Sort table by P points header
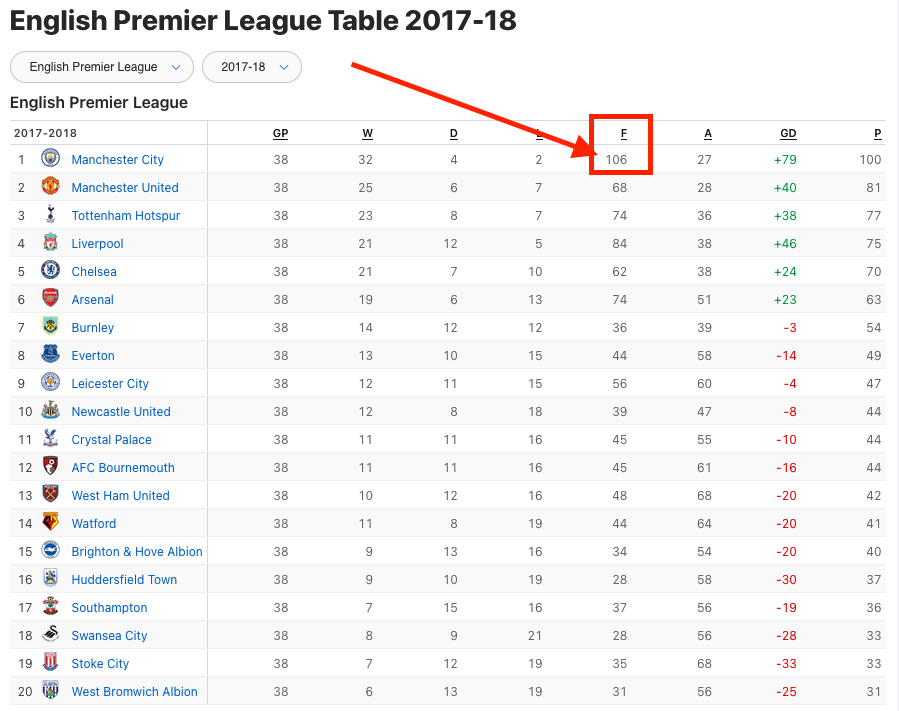Image resolution: width=899 pixels, height=711 pixels. click(x=877, y=134)
